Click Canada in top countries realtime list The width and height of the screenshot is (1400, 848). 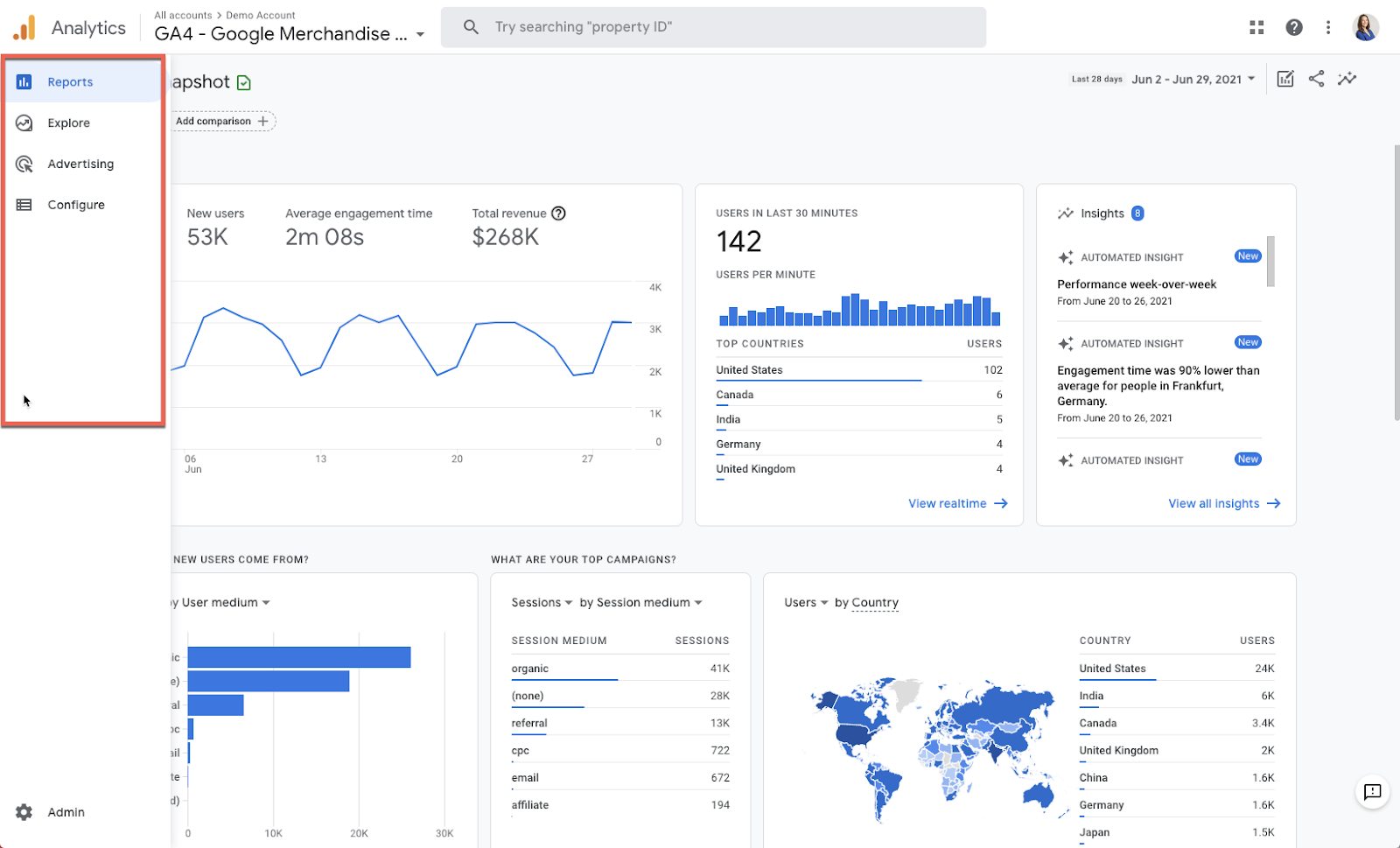coord(859,395)
